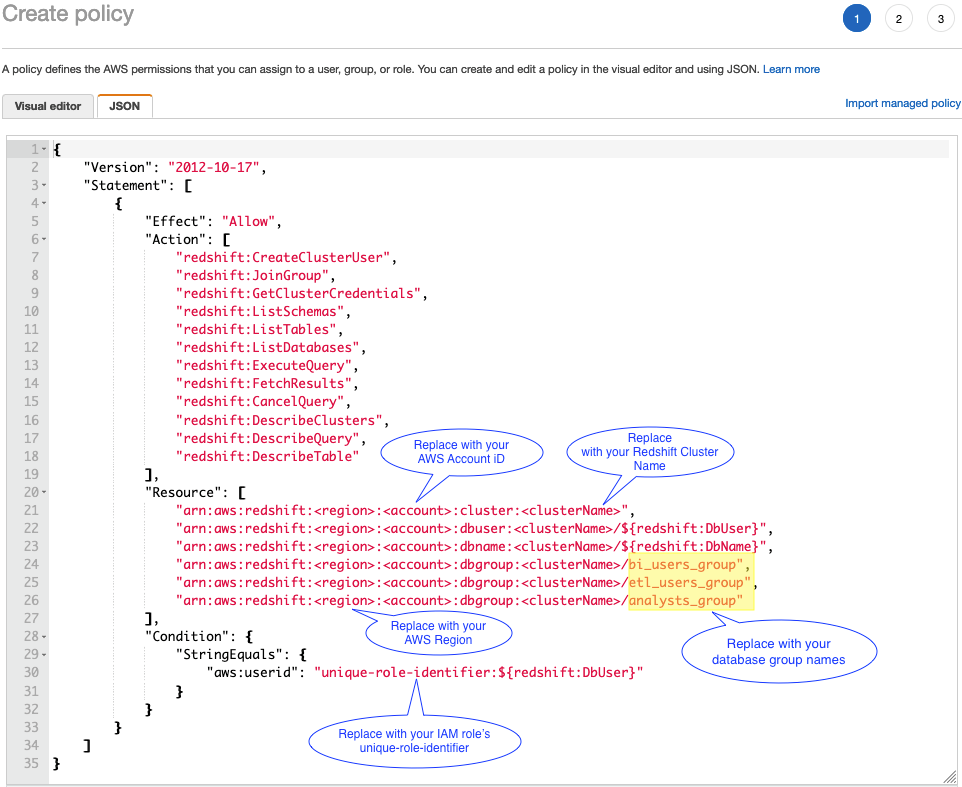The height and width of the screenshot is (787, 962).
Task: Select the JSON tab
Action: (125, 106)
